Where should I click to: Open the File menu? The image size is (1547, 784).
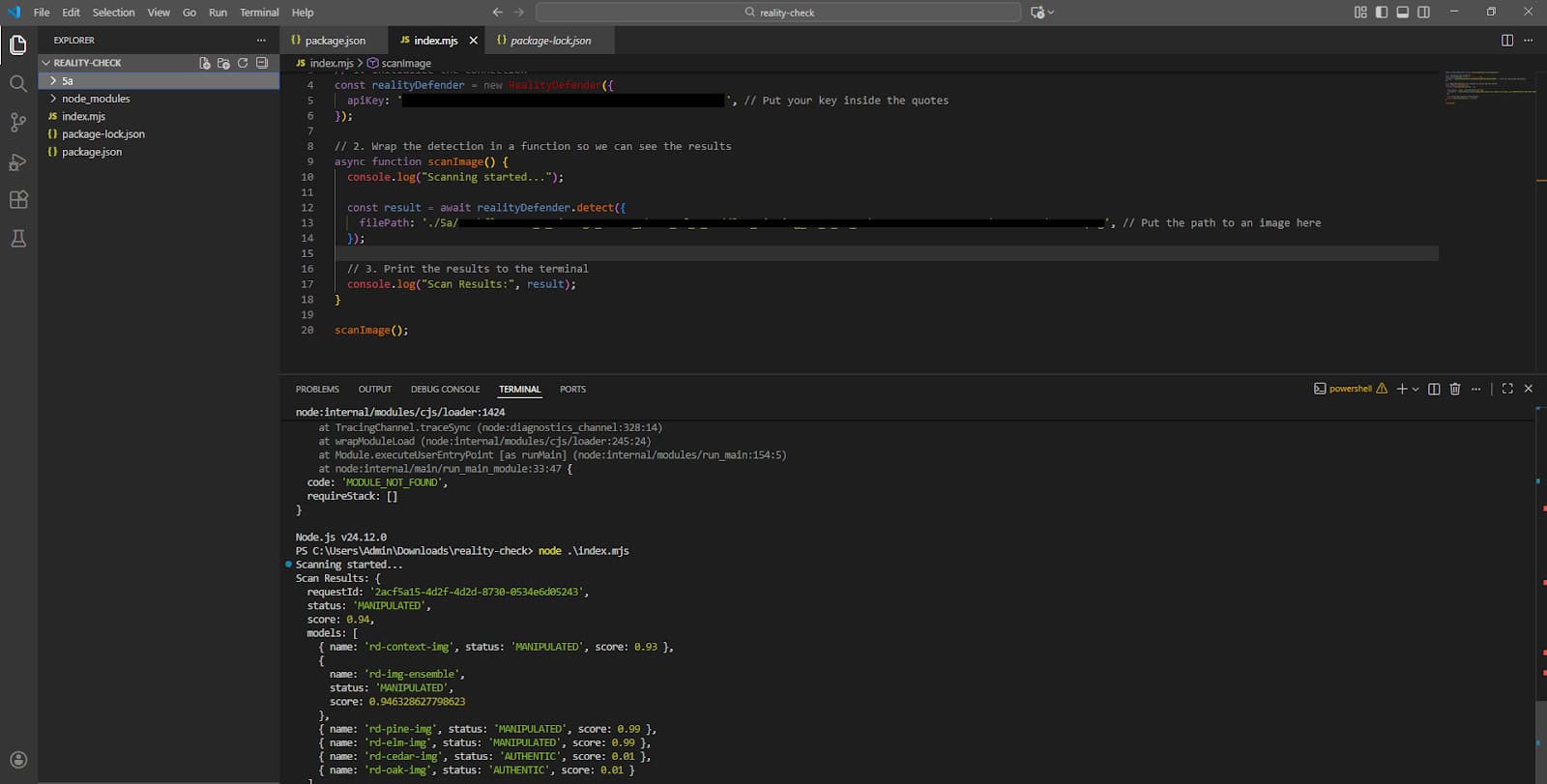42,13
